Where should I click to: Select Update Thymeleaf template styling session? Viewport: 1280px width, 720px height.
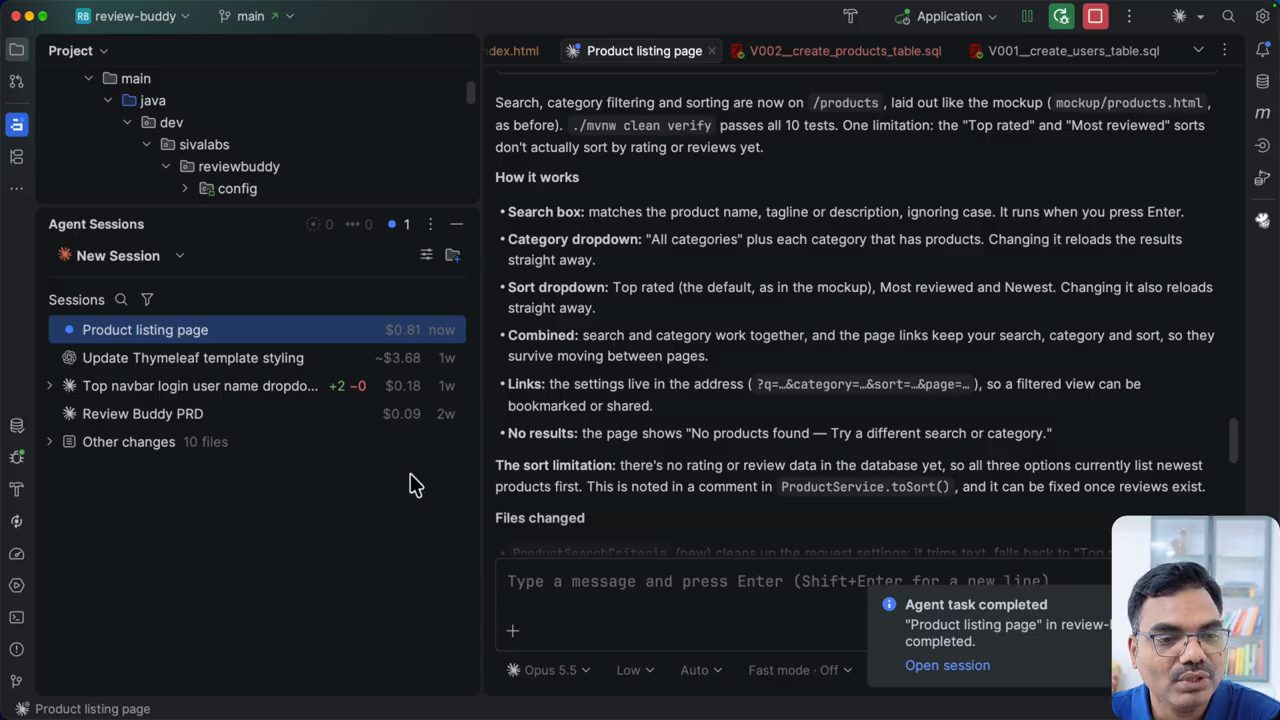(x=257, y=357)
